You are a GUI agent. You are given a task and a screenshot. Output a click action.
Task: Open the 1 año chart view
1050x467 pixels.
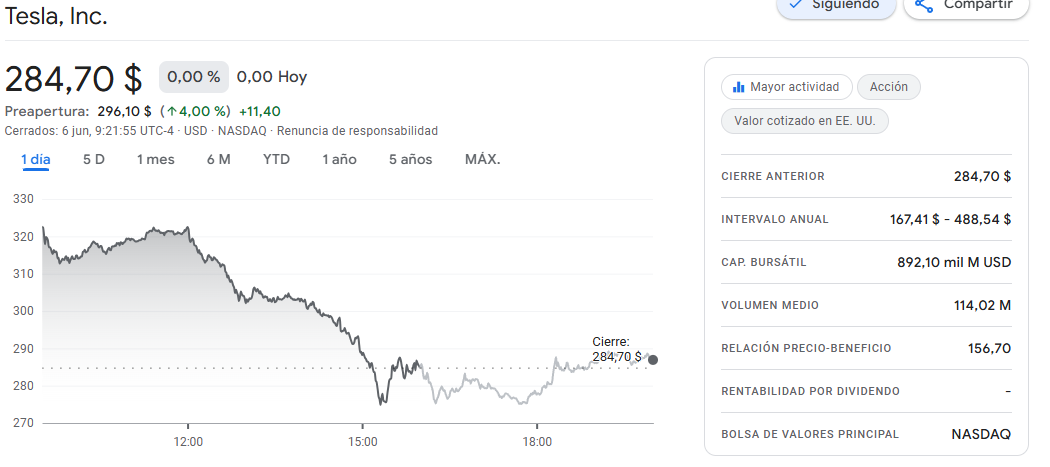(339, 159)
